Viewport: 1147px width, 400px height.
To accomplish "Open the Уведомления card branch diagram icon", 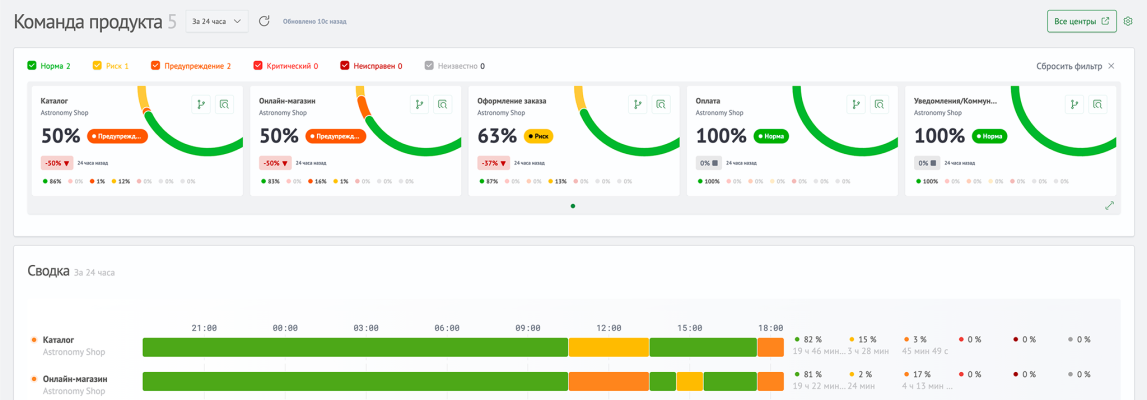I will 1075,105.
